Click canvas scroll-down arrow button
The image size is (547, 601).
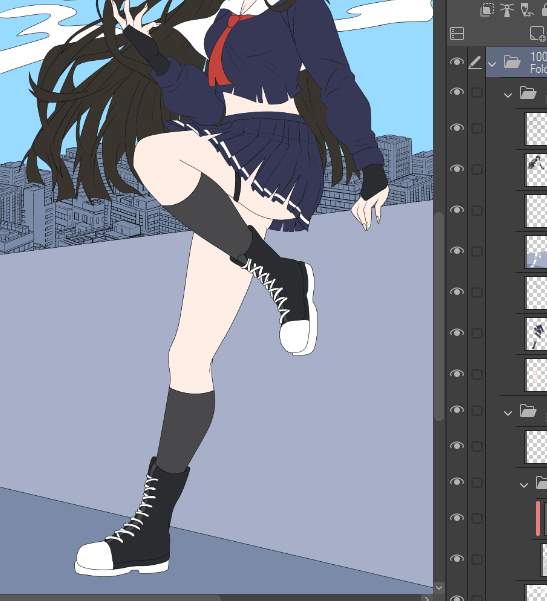[439, 588]
